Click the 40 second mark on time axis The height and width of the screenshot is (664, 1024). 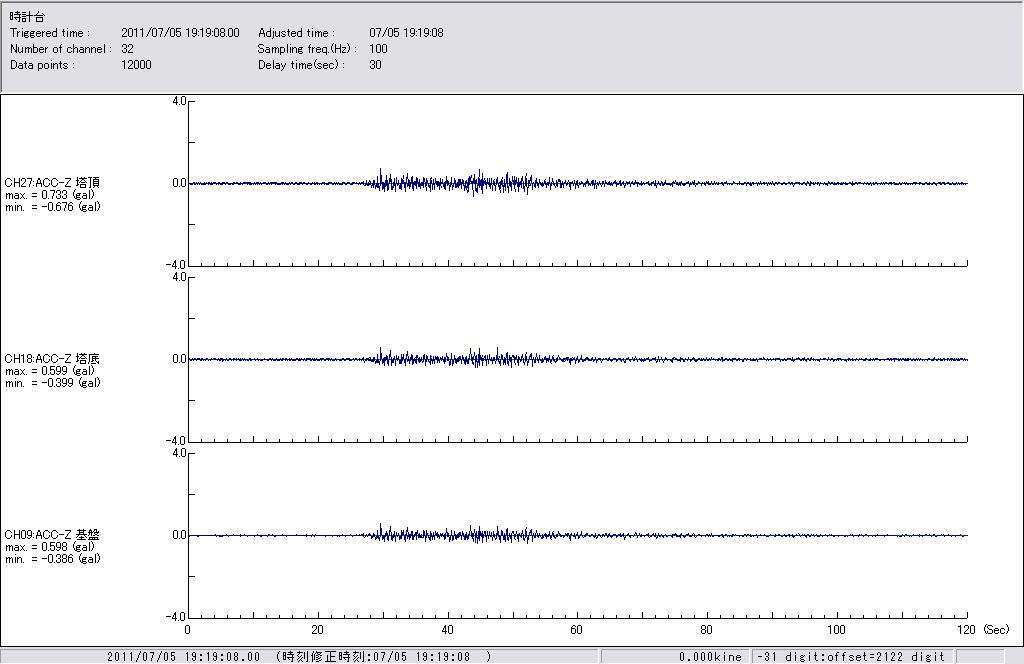pyautogui.click(x=447, y=630)
